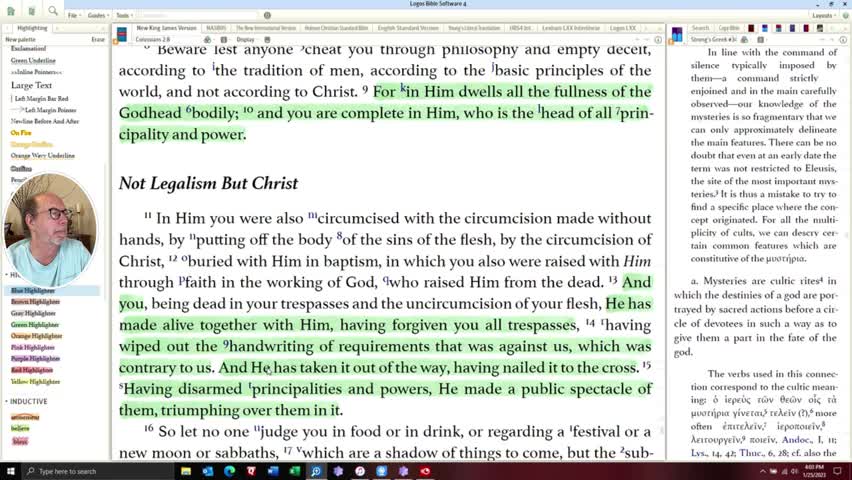
Task: Apply Left Margin Bar Red style
Action: click(x=40, y=99)
